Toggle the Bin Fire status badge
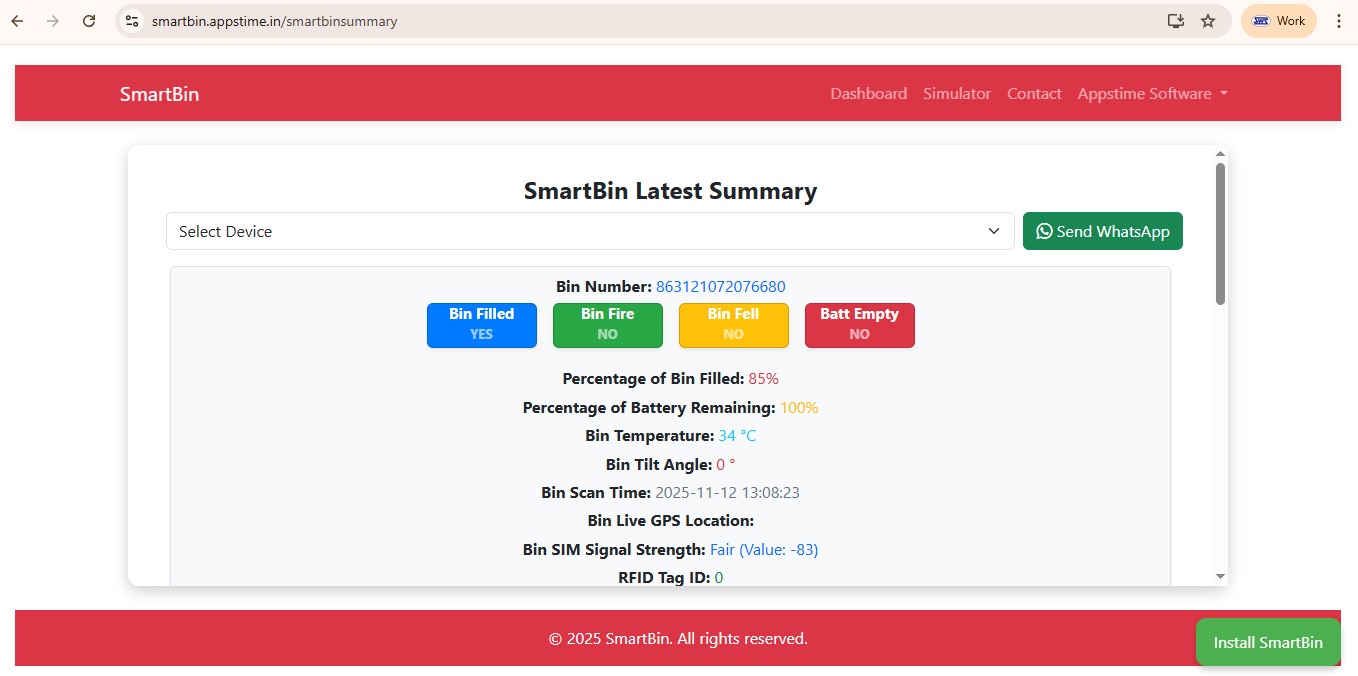This screenshot has width=1358, height=676. tap(607, 325)
